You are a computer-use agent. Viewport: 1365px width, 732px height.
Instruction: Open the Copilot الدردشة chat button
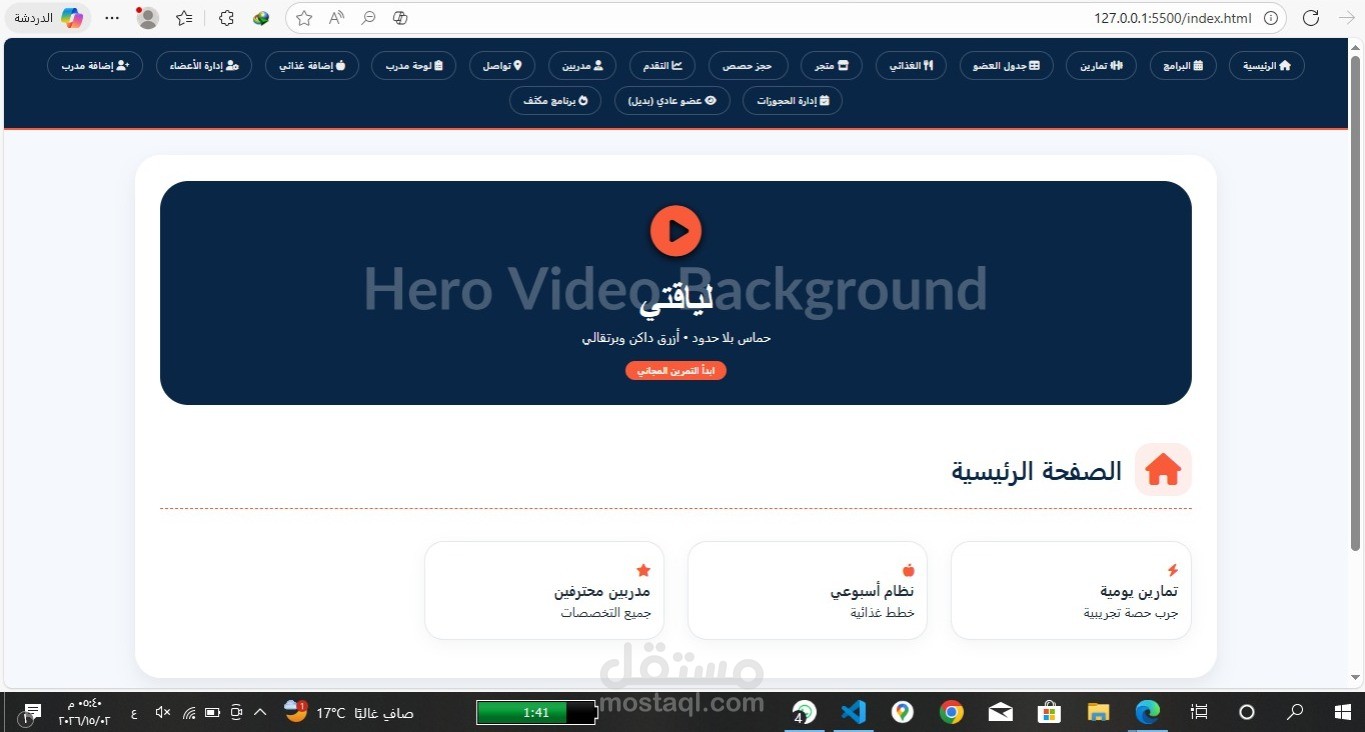click(x=48, y=18)
